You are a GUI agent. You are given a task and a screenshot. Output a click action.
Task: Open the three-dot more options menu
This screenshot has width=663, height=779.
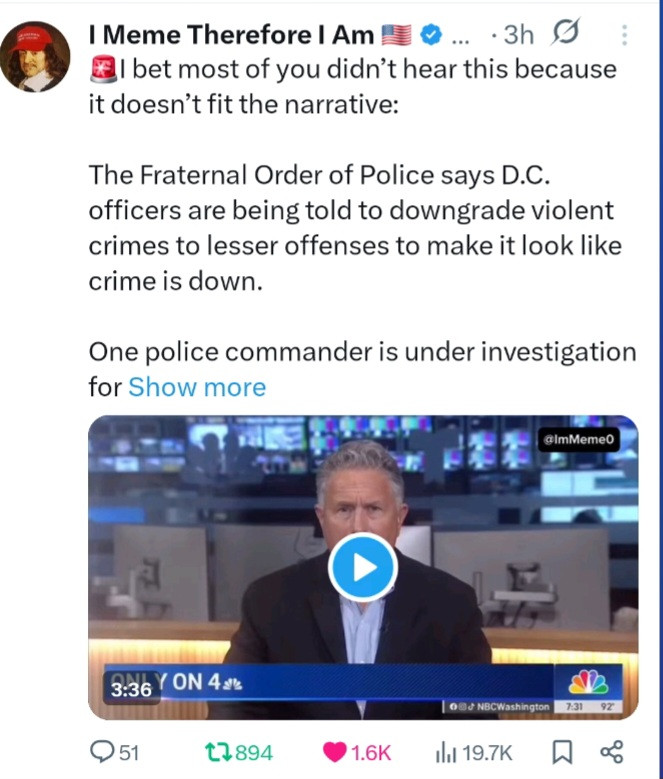click(x=625, y=35)
